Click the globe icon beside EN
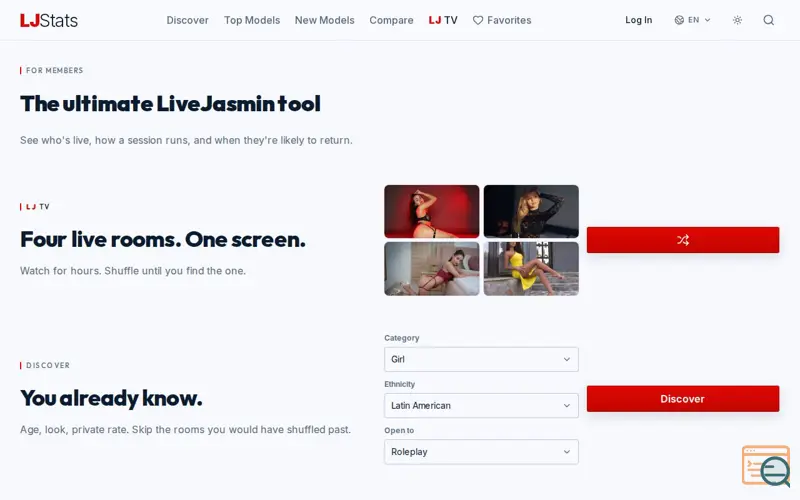Screen dimensions: 800x500 [x=679, y=20]
